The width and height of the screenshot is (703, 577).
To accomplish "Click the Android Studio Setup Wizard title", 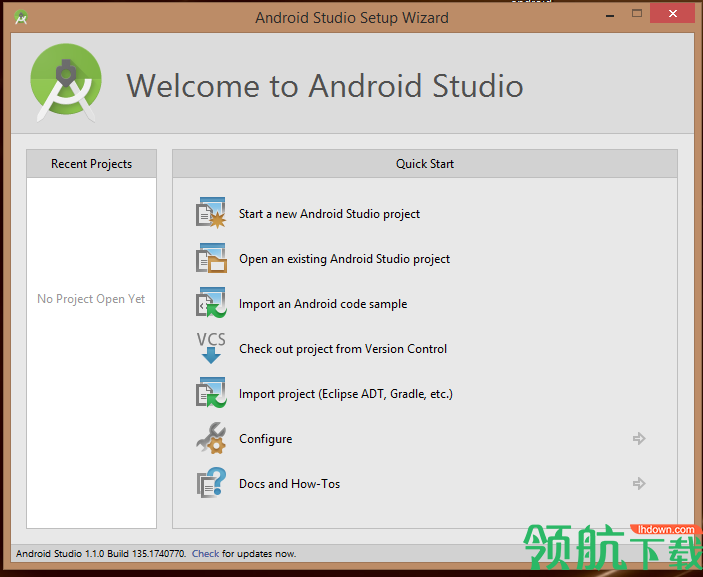I will (x=352, y=17).
